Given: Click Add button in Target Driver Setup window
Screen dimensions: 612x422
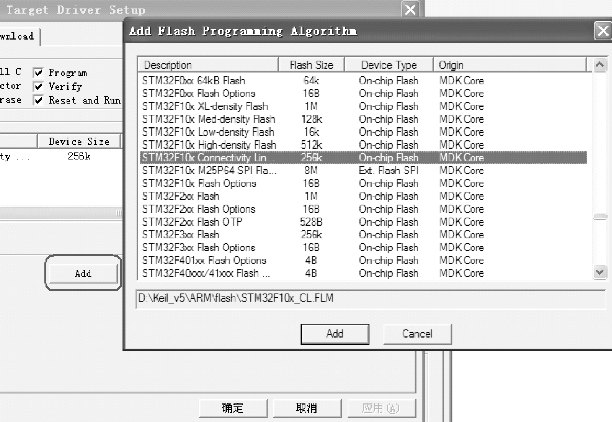Looking at the screenshot, I should pyautogui.click(x=83, y=273).
